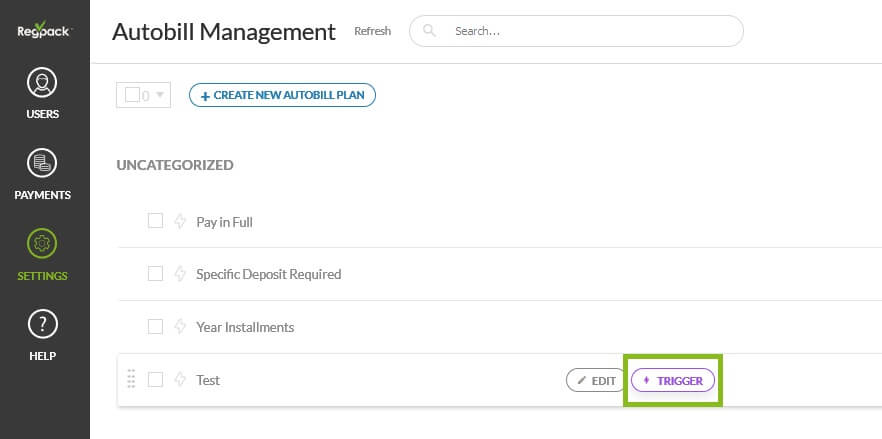Click the Regpack logo
Viewport: 882px width, 439px height.
(x=42, y=30)
